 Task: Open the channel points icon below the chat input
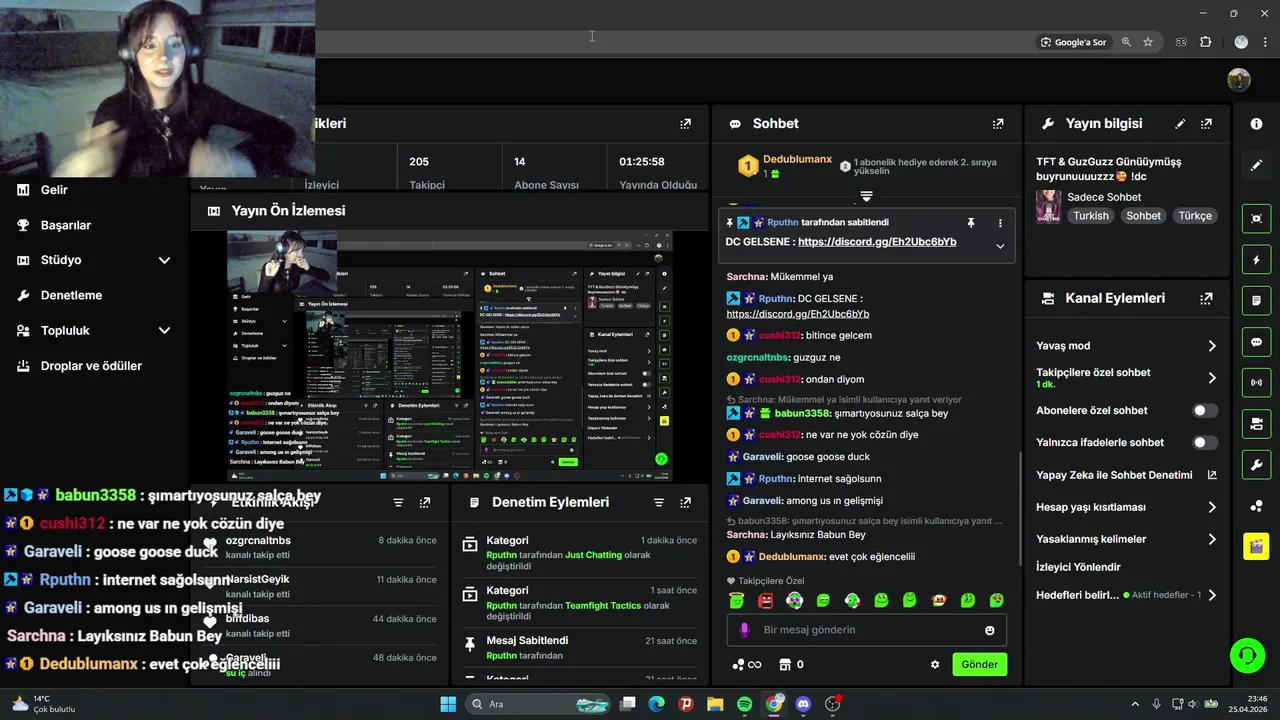pyautogui.click(x=747, y=664)
